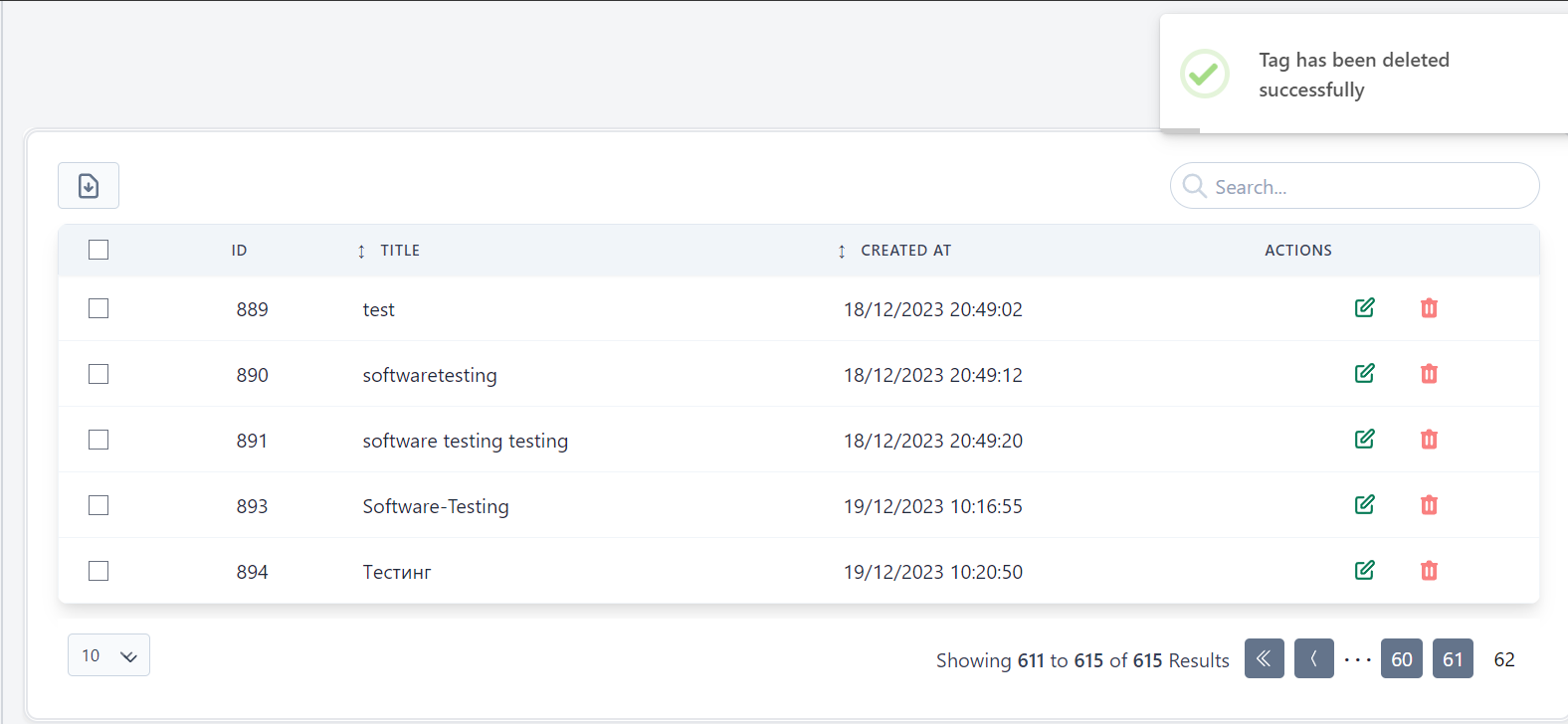The height and width of the screenshot is (724, 1568).
Task: Delete the tag 'softwaretesting'
Action: (1429, 374)
